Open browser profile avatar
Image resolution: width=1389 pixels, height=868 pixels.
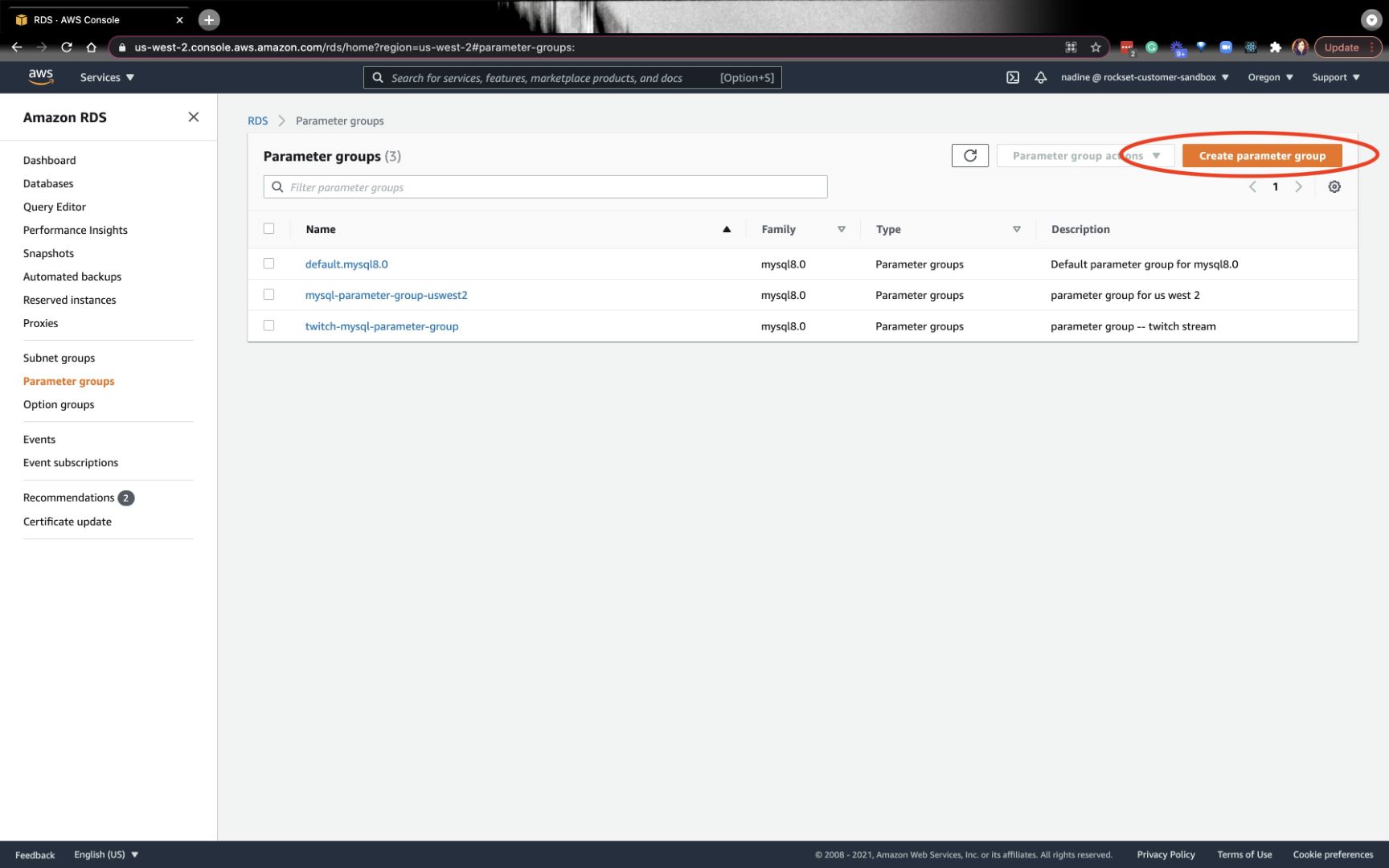click(1300, 47)
